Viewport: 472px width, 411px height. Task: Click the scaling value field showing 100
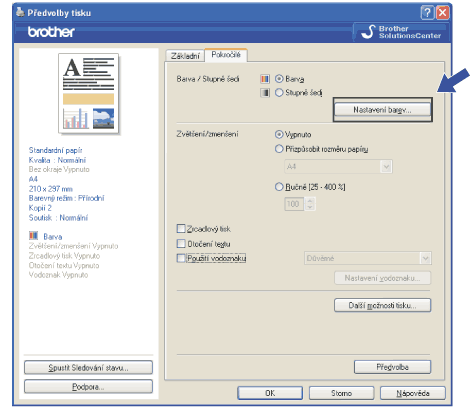tap(294, 204)
